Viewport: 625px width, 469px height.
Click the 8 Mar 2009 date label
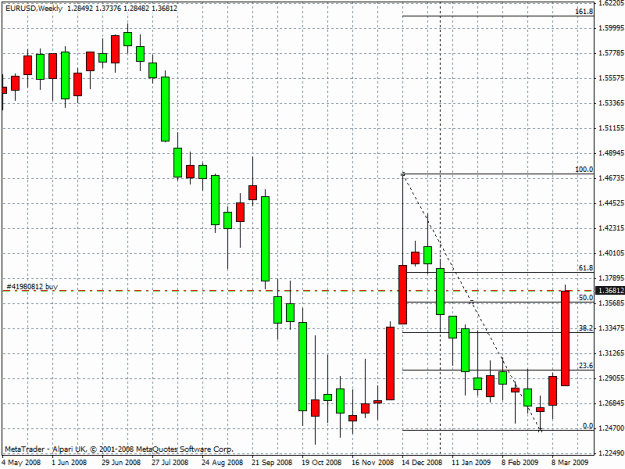[570, 462]
